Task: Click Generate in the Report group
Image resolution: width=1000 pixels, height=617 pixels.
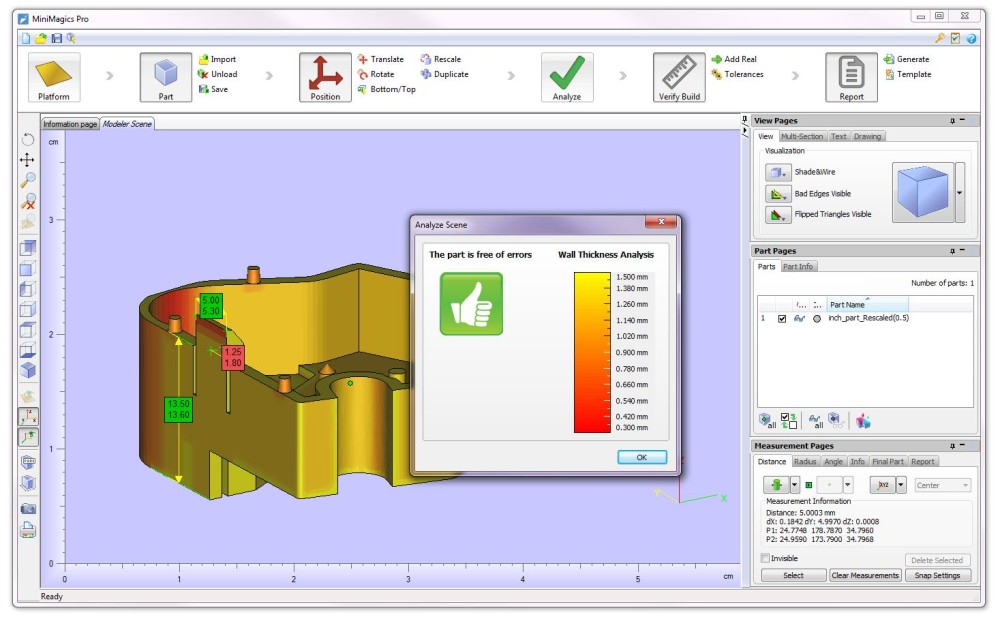Action: (906, 59)
